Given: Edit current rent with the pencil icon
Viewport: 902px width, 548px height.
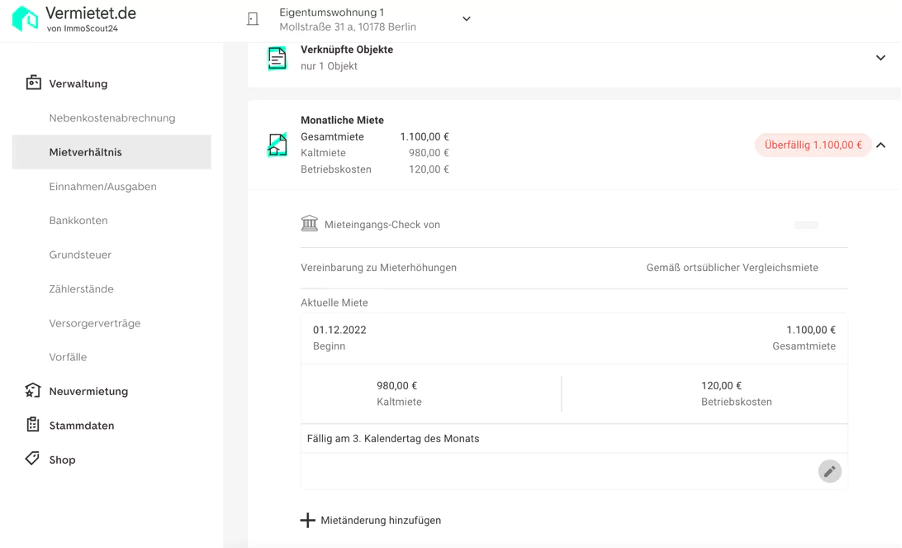Looking at the screenshot, I should 829,471.
